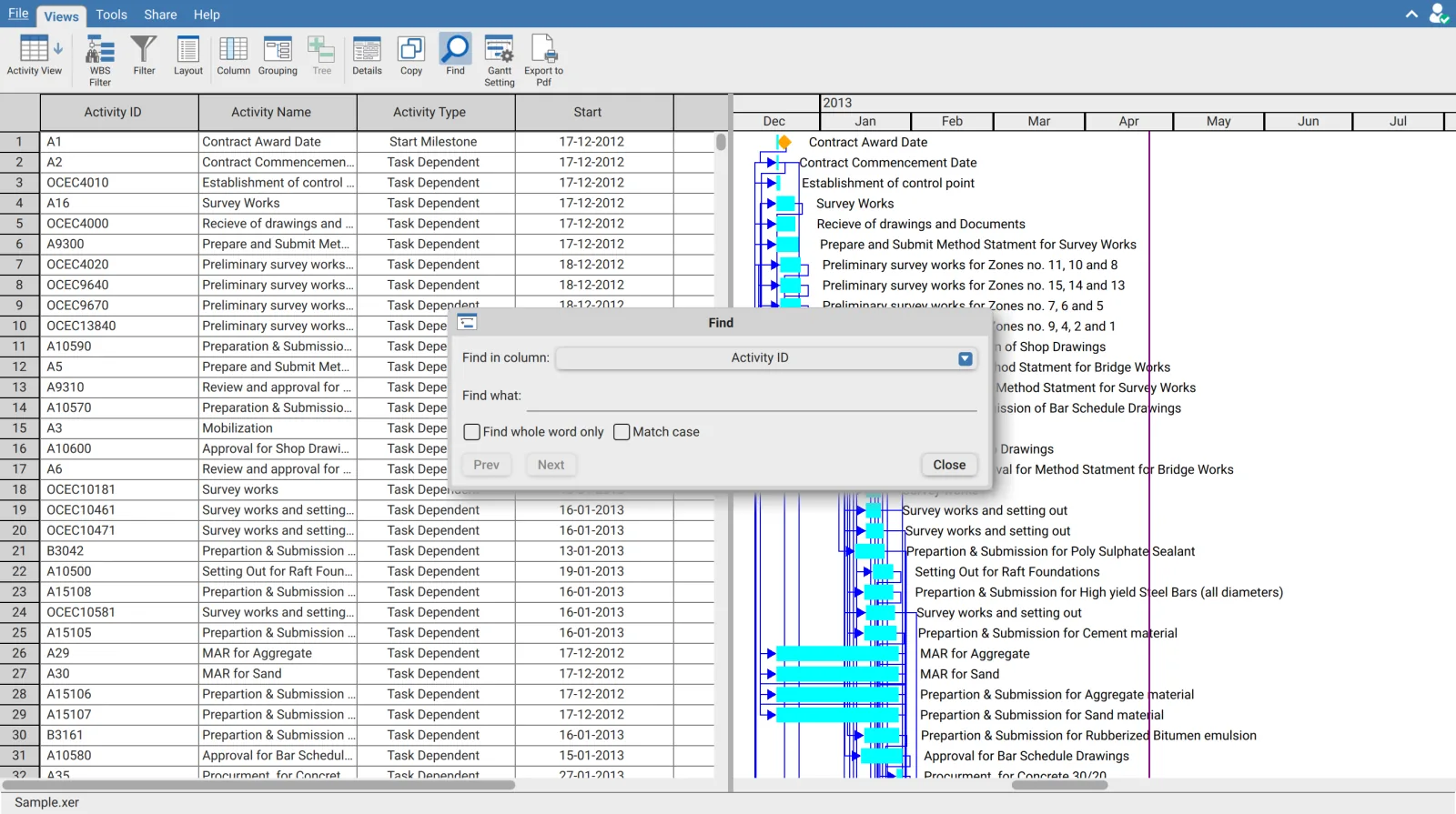This screenshot has width=1456, height=814.
Task: Click the Gantt chart horizontal scrollbar thumb
Action: point(1059,785)
